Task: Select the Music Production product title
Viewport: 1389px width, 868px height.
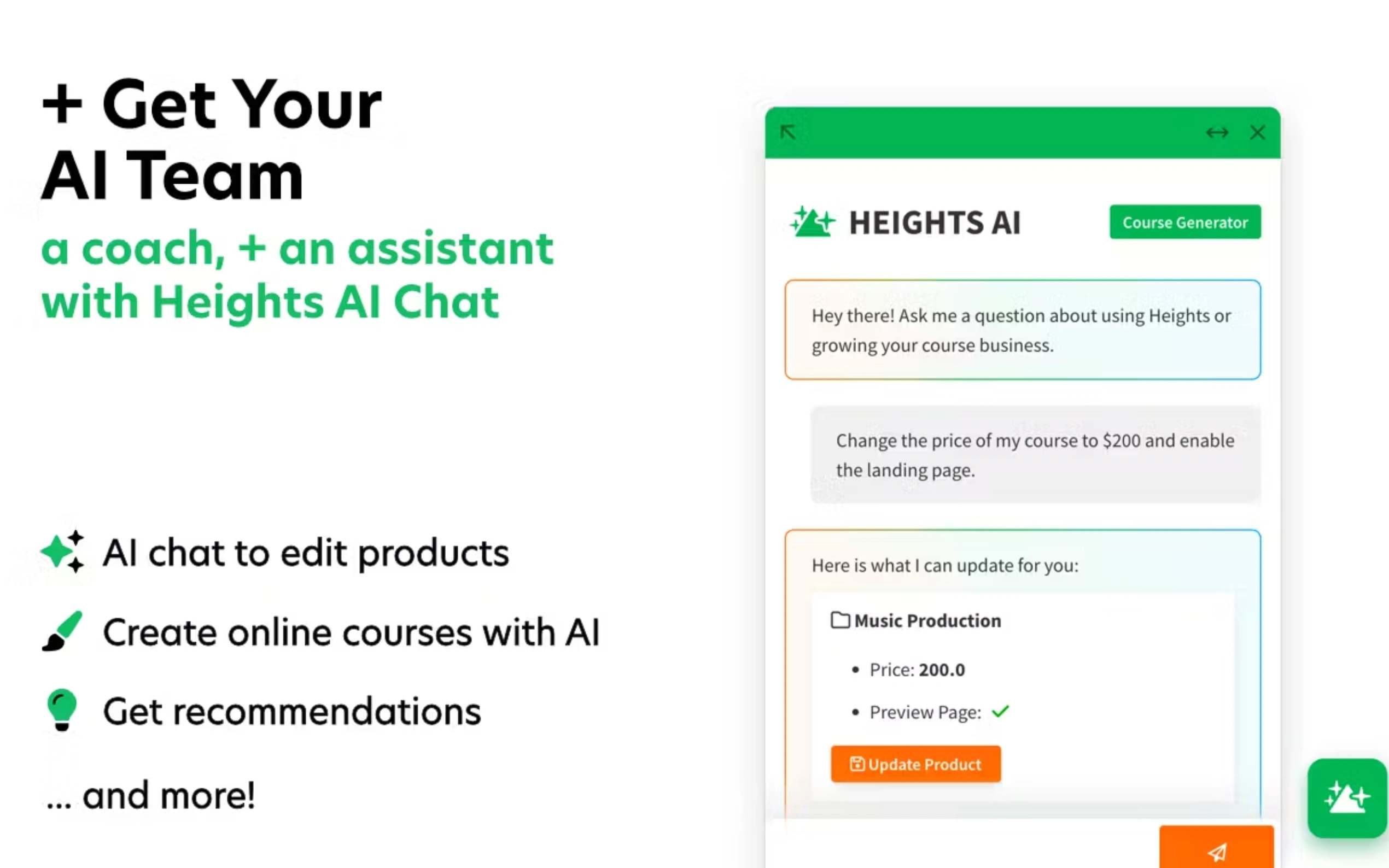Action: pos(927,620)
